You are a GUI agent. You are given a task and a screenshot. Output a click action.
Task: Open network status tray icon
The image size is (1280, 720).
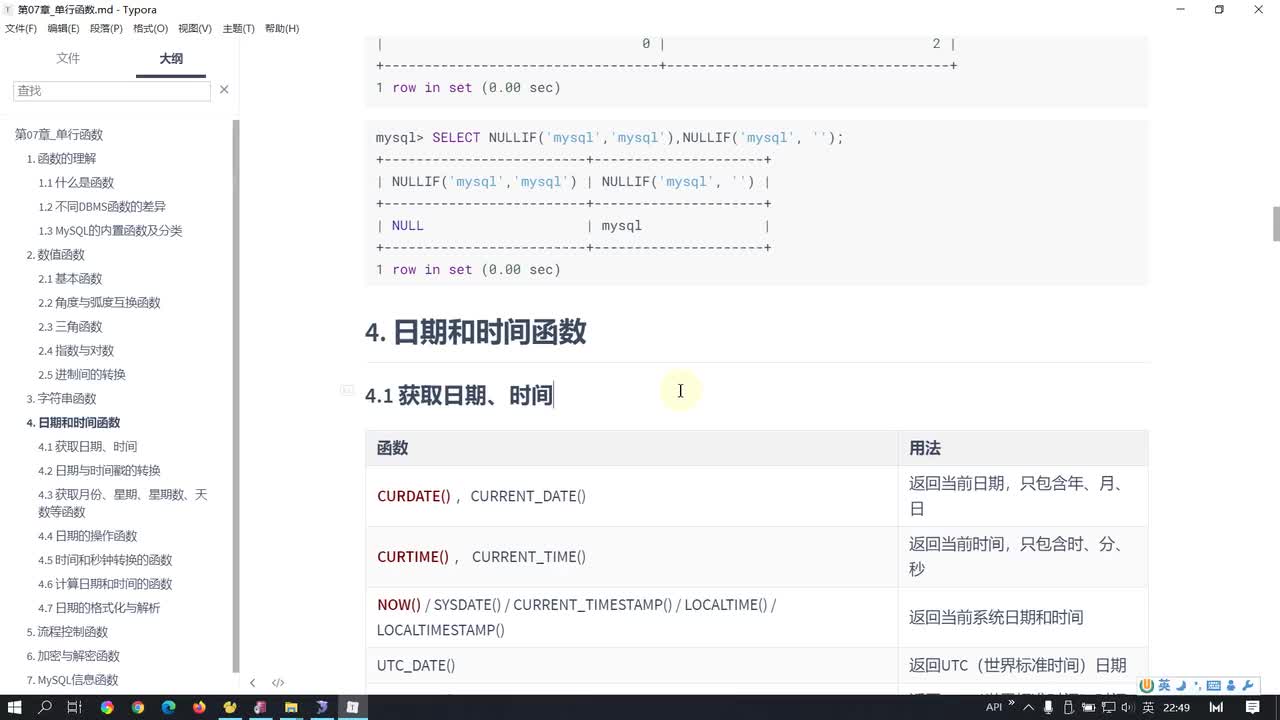click(1109, 707)
